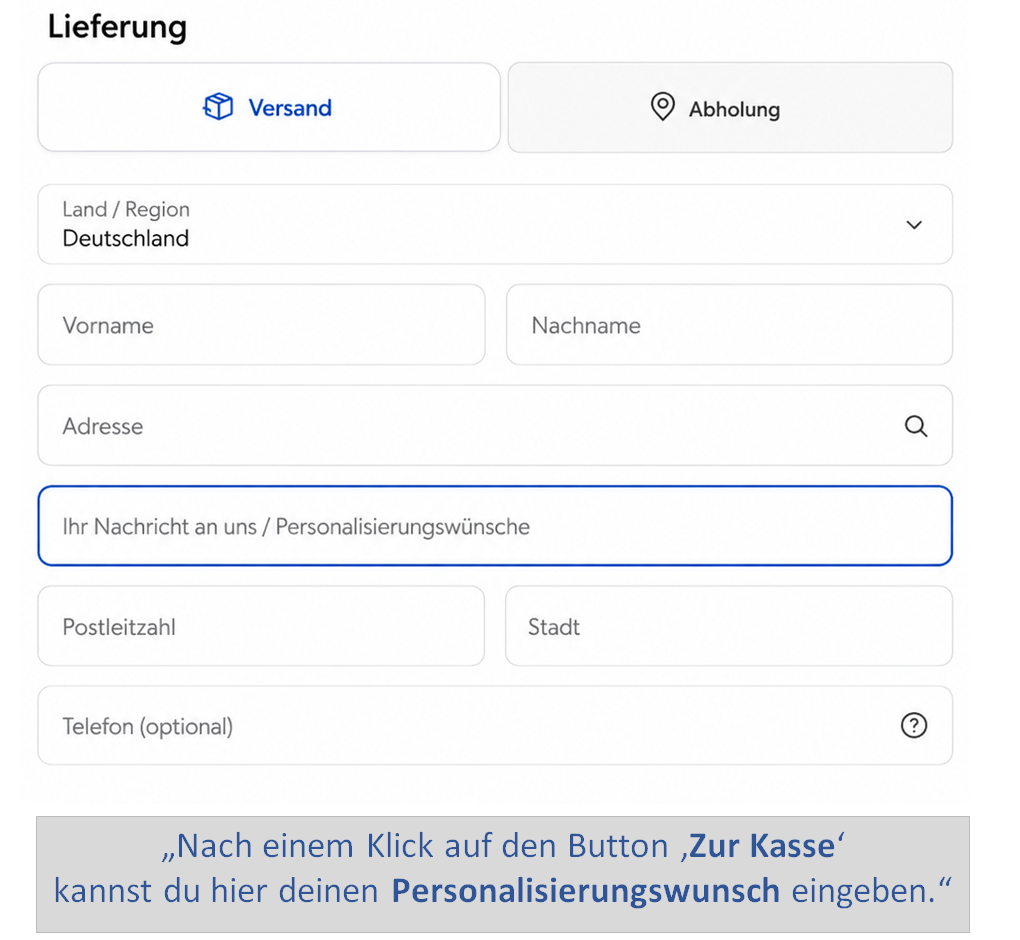Click the Lieferung heading text

coord(117,28)
